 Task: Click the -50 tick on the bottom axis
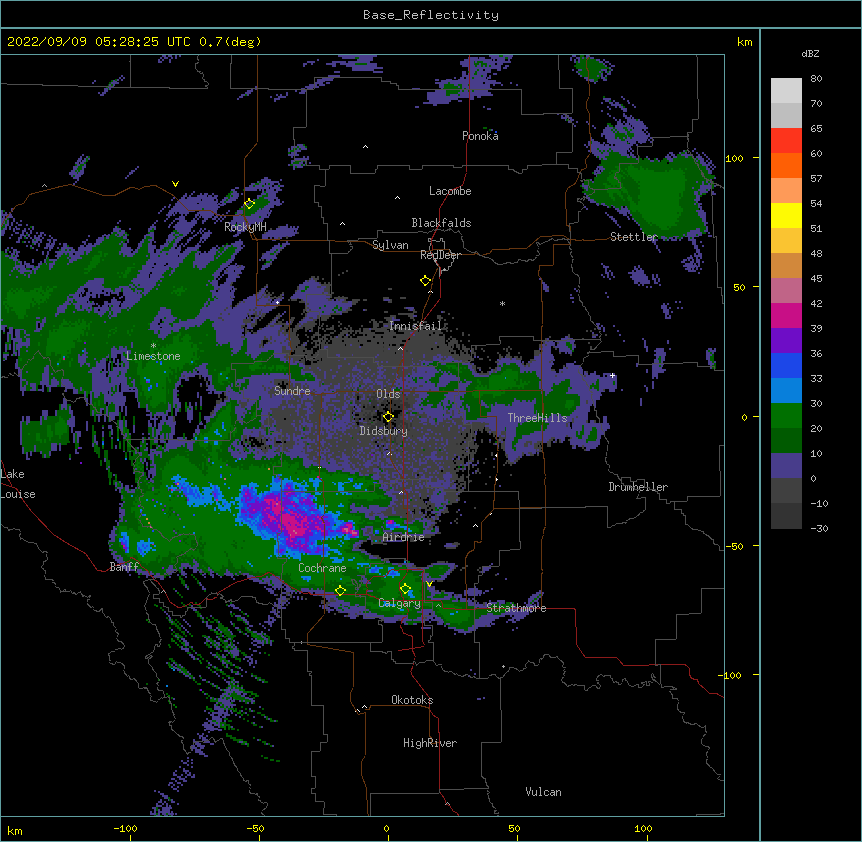pyautogui.click(x=255, y=829)
